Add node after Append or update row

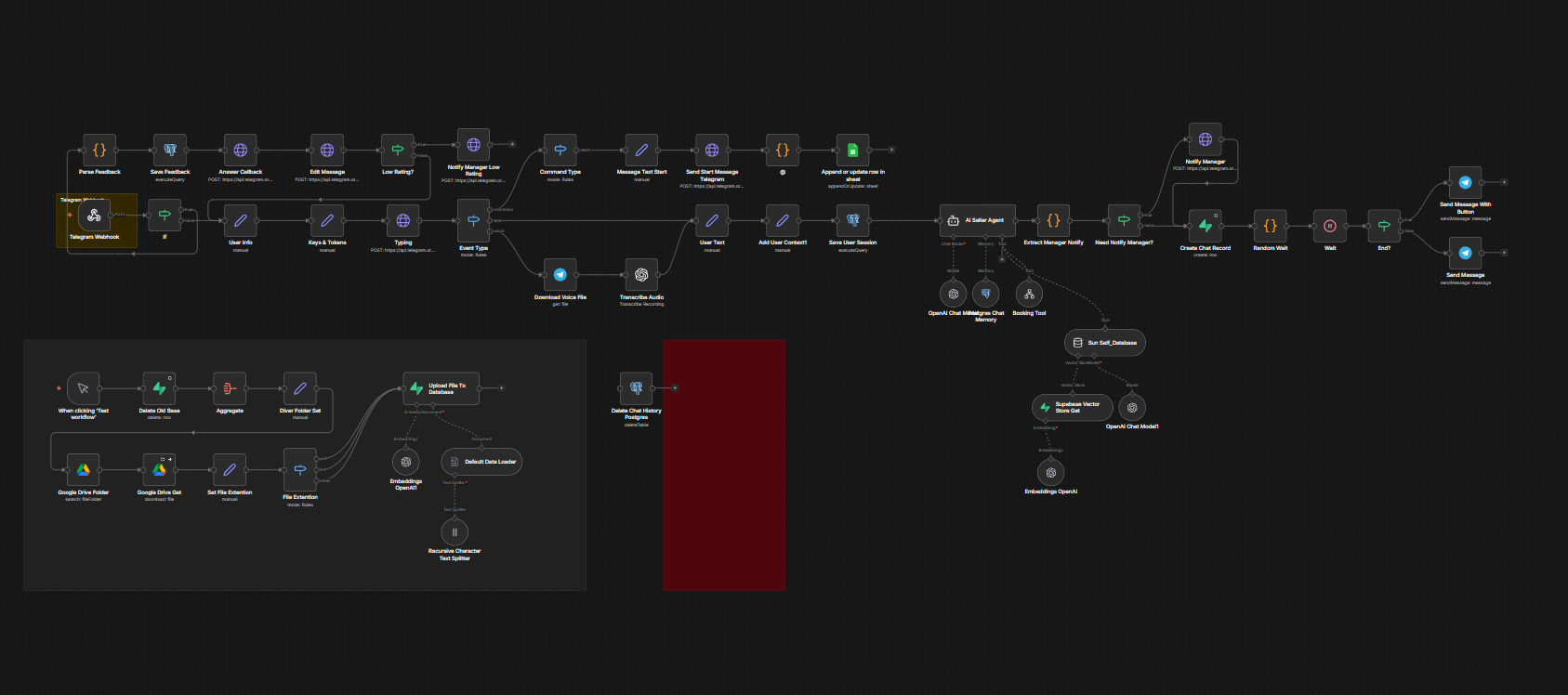(892, 150)
